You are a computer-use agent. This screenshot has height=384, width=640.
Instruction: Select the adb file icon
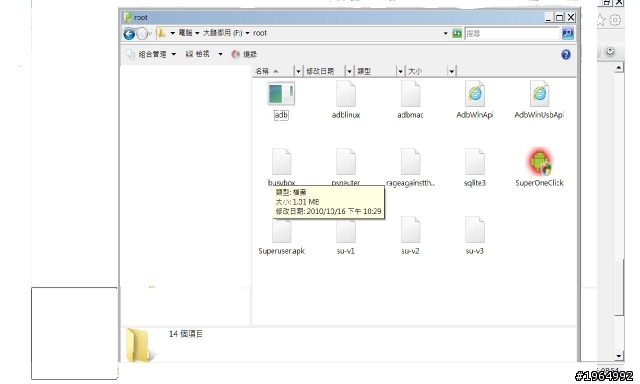[x=281, y=94]
